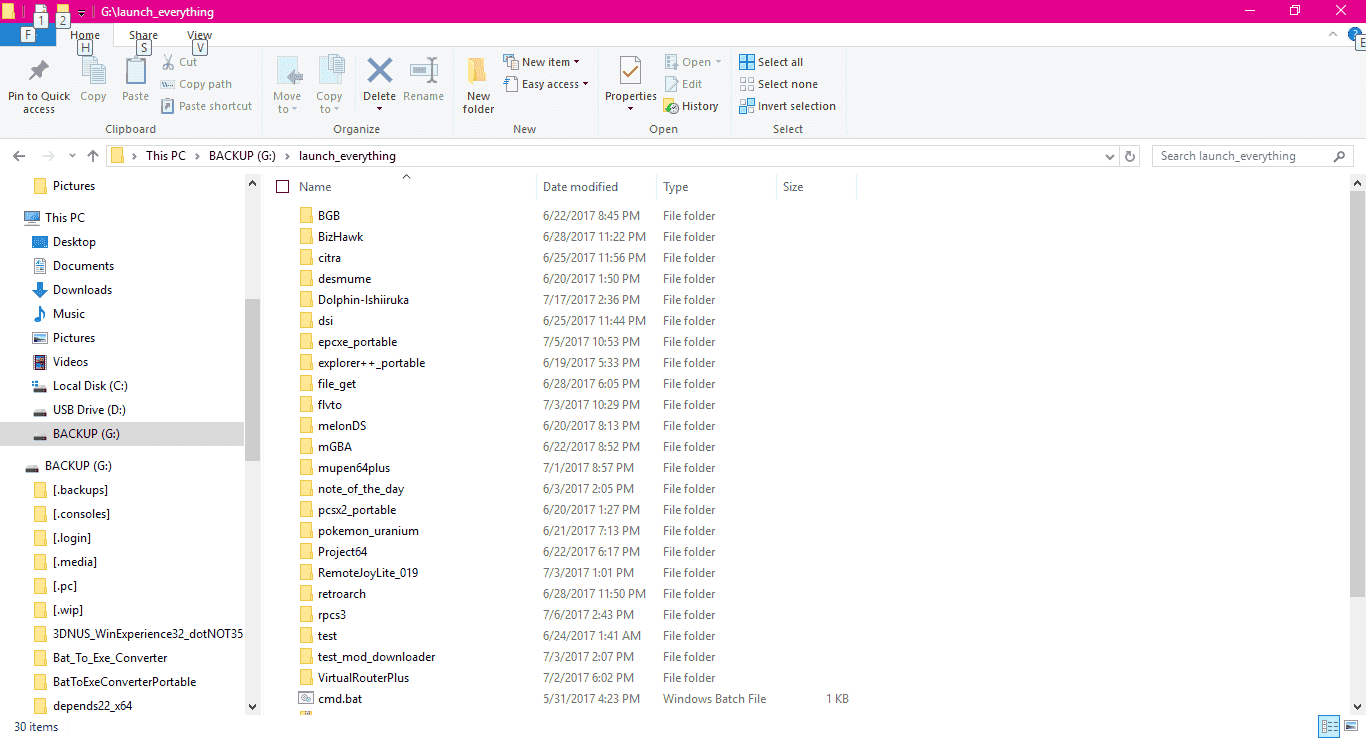This screenshot has height=738, width=1366.
Task: Expand the address bar history dropdown
Action: tap(1109, 157)
